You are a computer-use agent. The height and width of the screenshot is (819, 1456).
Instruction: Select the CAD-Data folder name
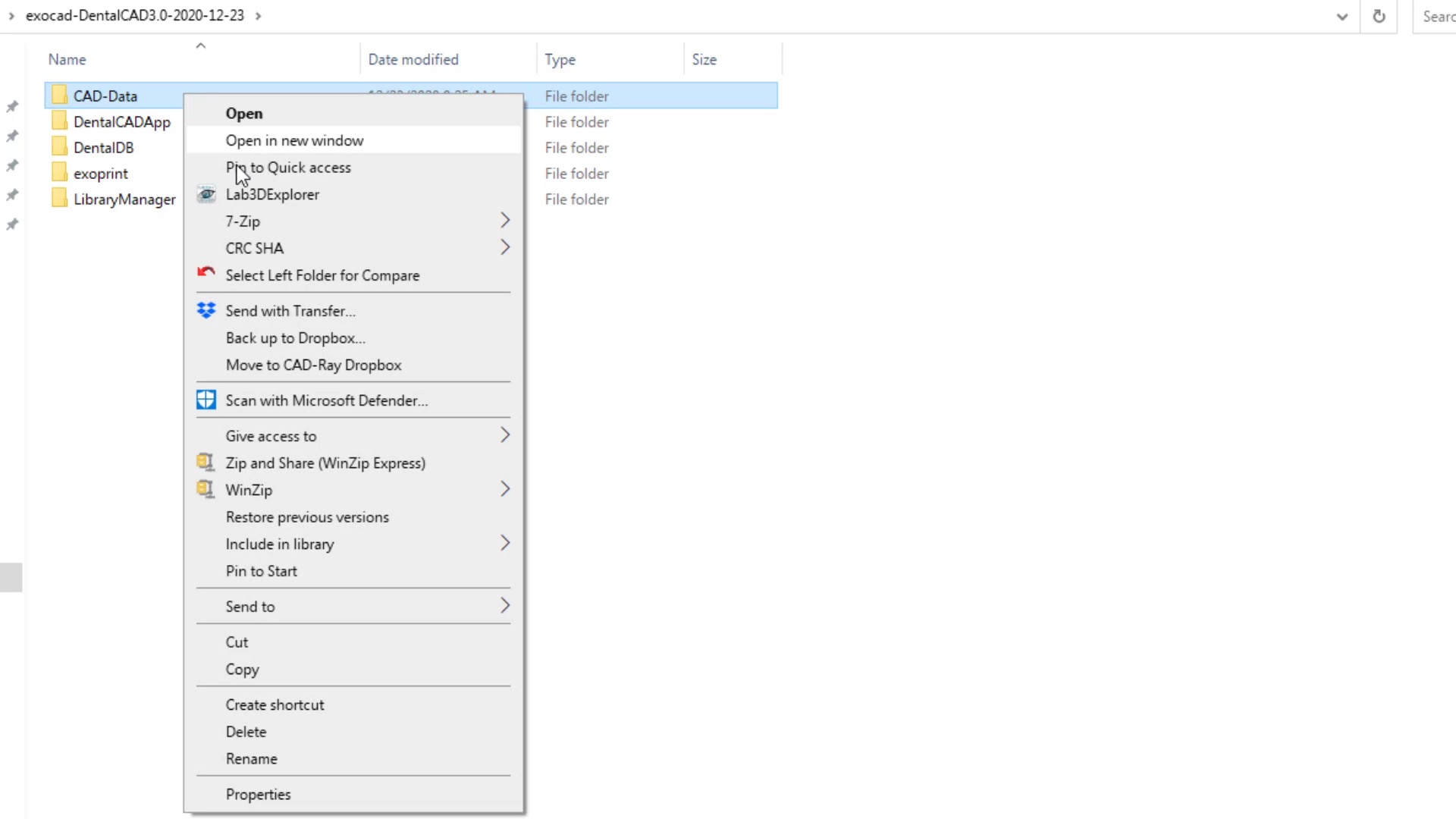tap(105, 96)
